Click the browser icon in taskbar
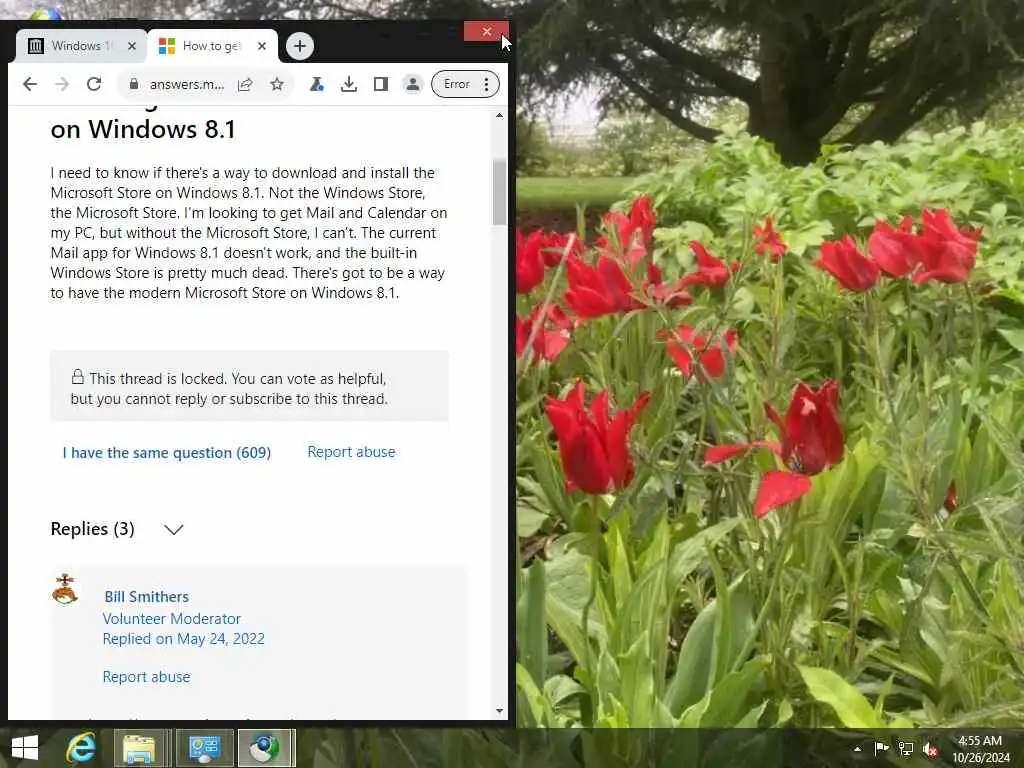This screenshot has width=1024, height=768. pos(266,748)
